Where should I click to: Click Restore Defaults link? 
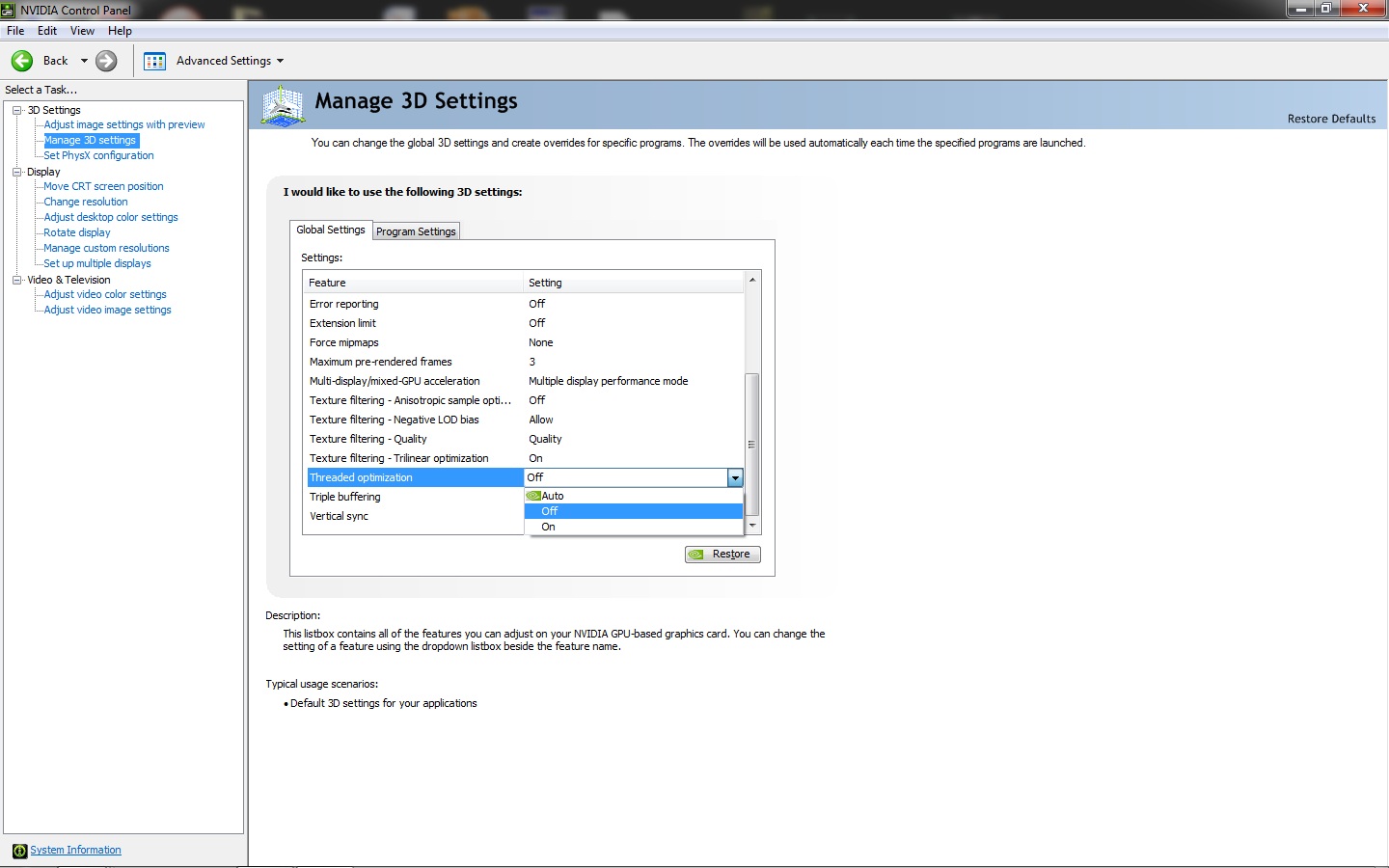[1331, 119]
